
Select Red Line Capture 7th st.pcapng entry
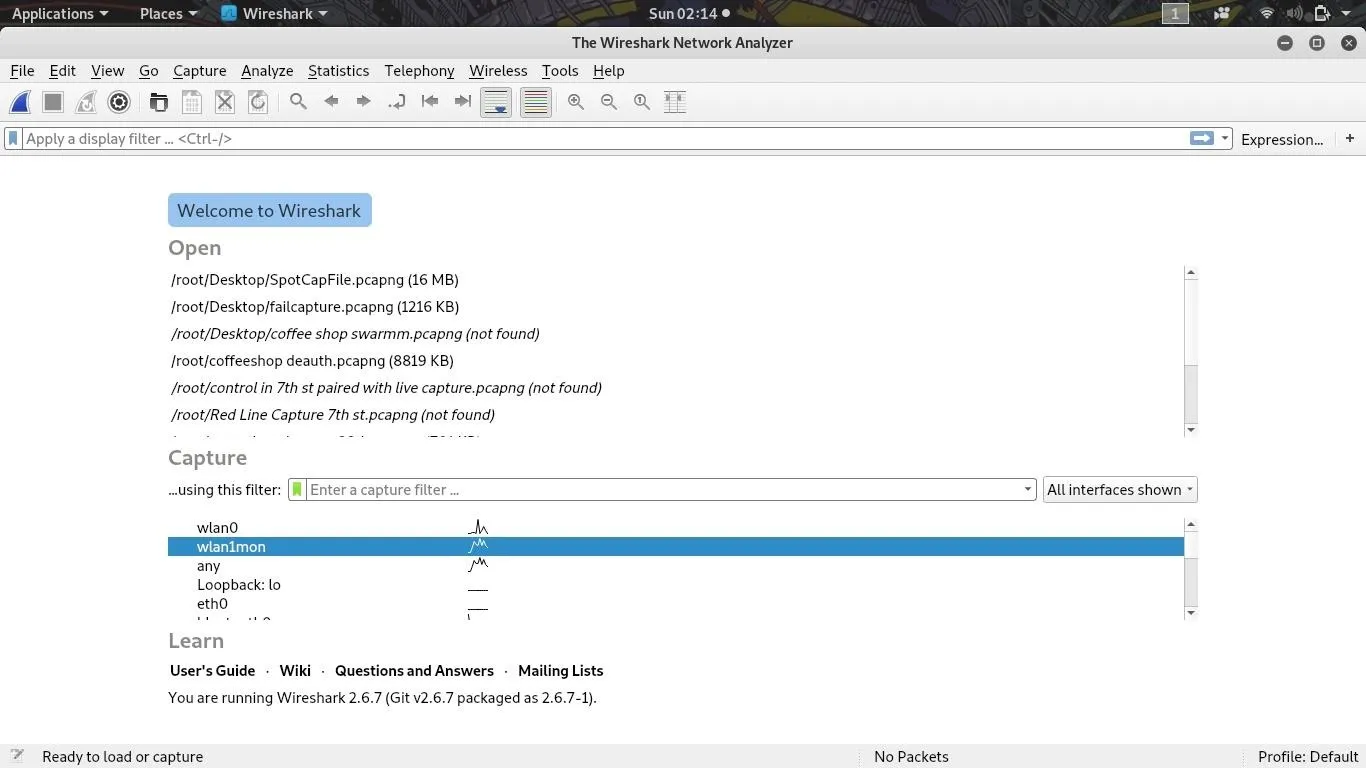(333, 415)
